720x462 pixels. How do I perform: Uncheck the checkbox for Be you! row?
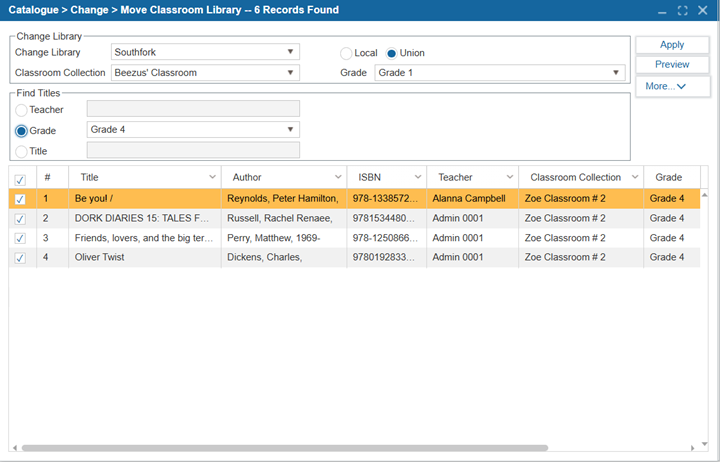[20, 199]
